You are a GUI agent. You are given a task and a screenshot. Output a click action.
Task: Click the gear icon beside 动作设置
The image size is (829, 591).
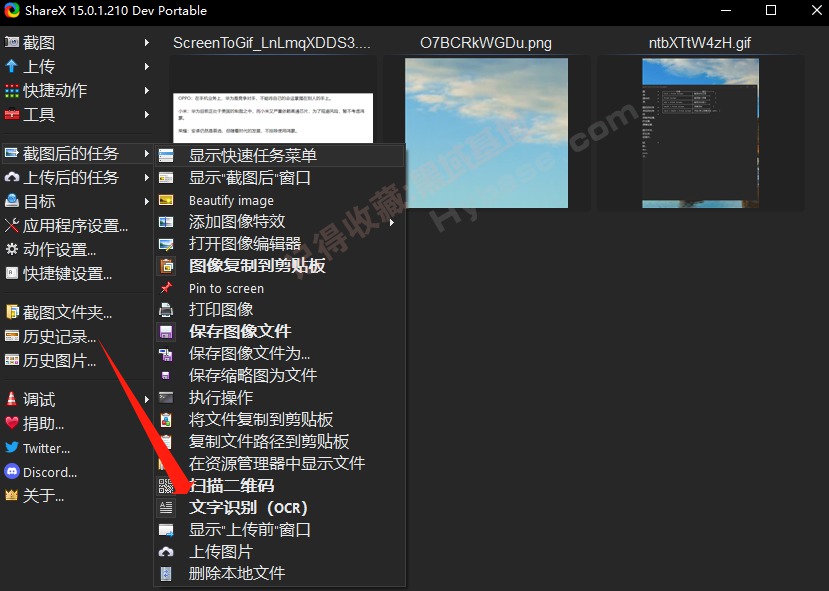pos(12,249)
